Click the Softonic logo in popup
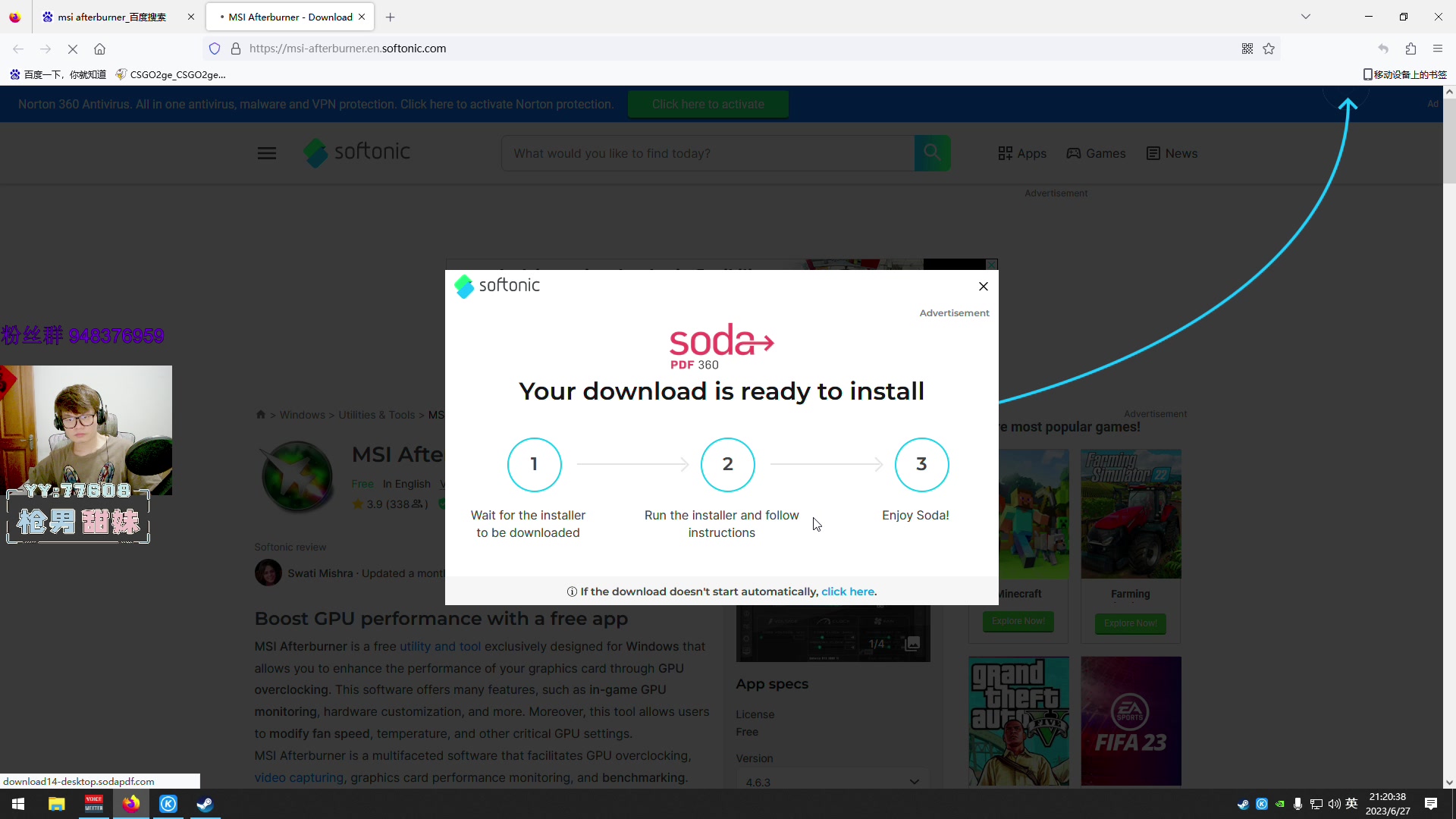This screenshot has width=1456, height=819. click(x=497, y=286)
